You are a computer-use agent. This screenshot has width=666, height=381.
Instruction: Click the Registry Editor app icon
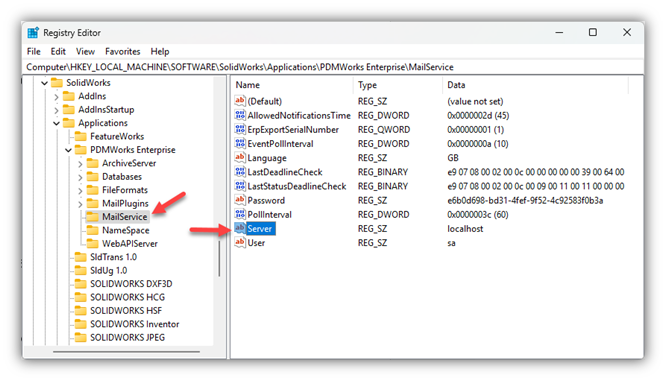tap(33, 33)
